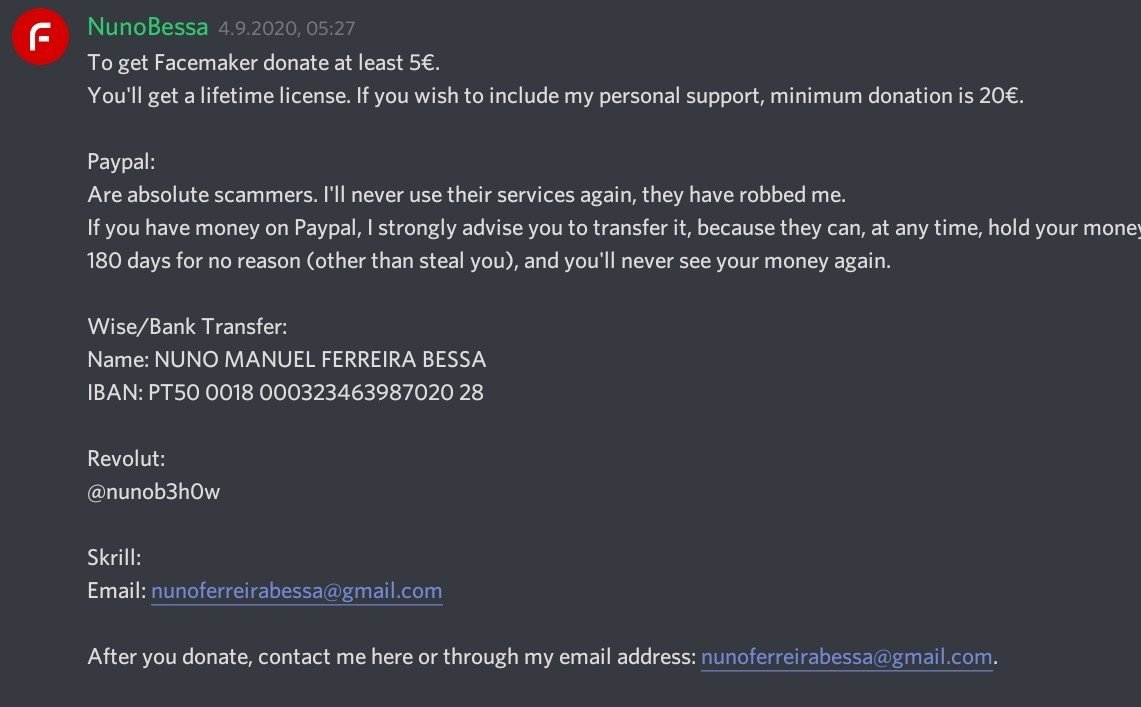Select the "Paypal:" heading text
The width and height of the screenshot is (1141, 707).
pyautogui.click(x=122, y=161)
